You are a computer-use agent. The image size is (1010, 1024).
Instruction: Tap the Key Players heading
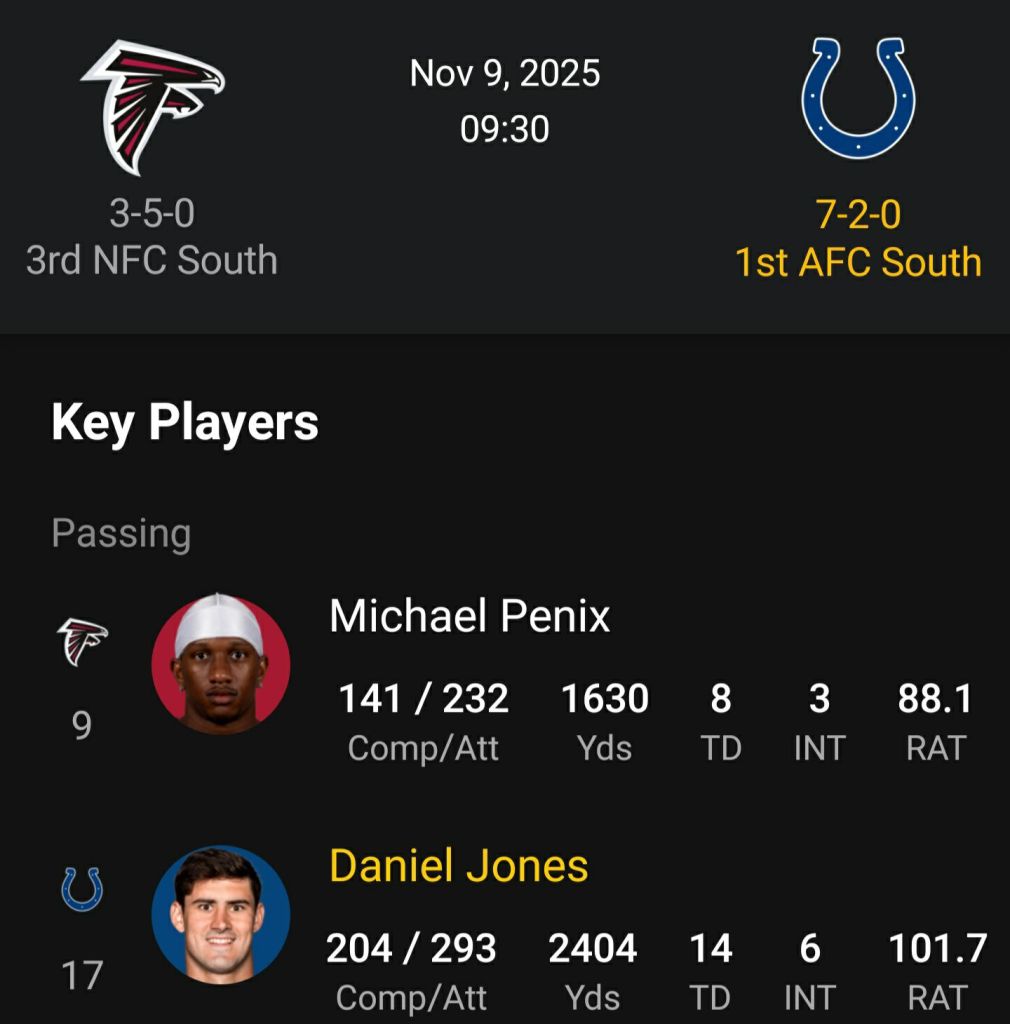click(185, 422)
